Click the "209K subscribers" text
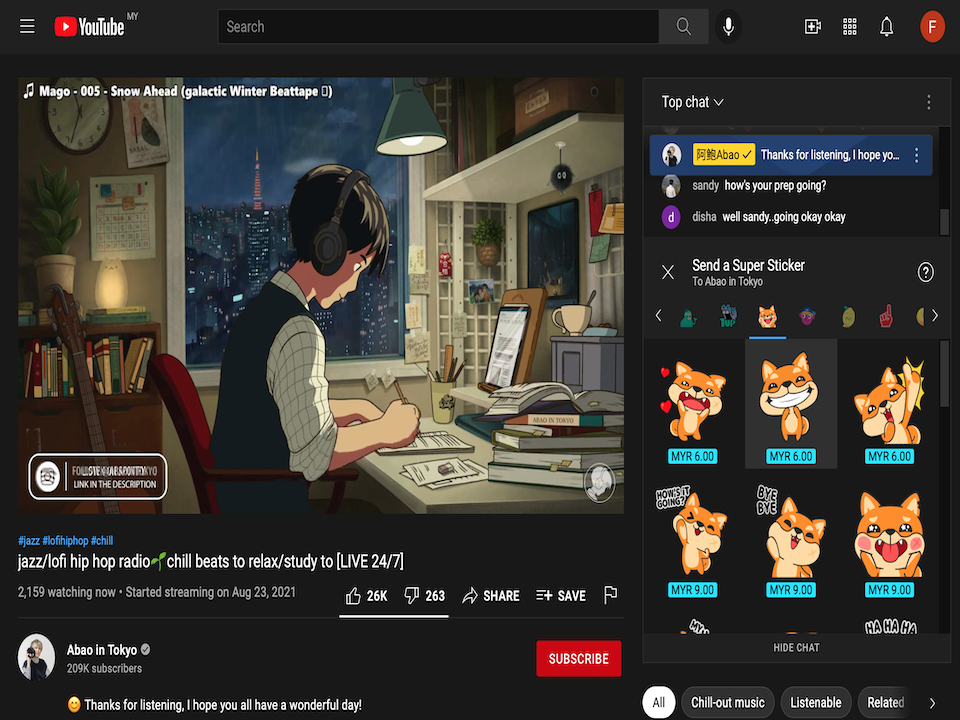This screenshot has width=960, height=720. [104, 669]
